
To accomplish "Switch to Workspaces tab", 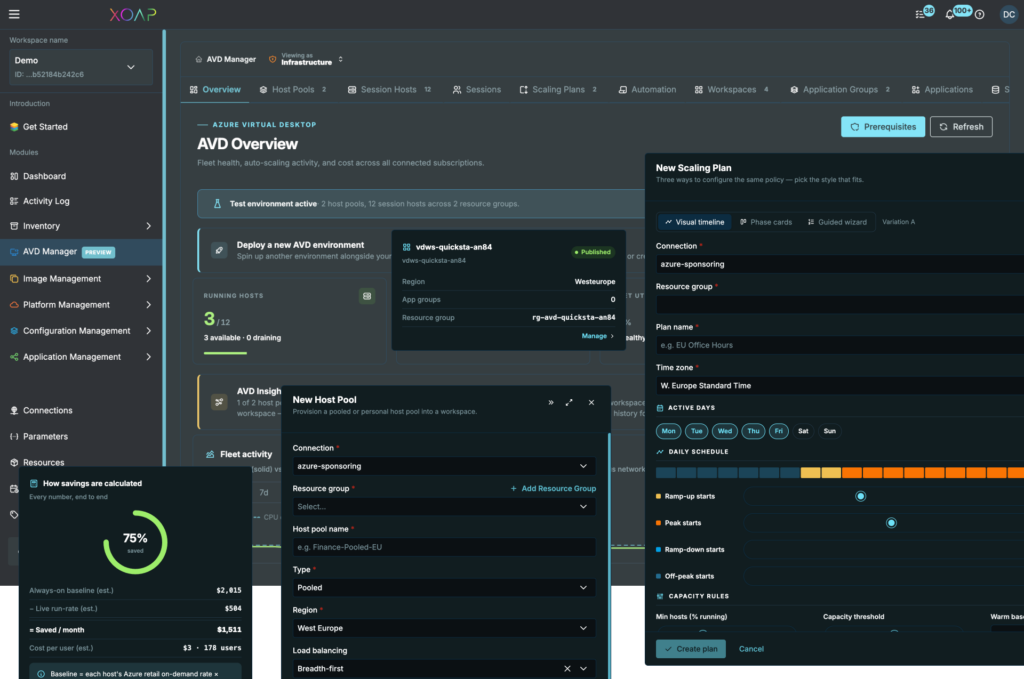I will tap(731, 89).
